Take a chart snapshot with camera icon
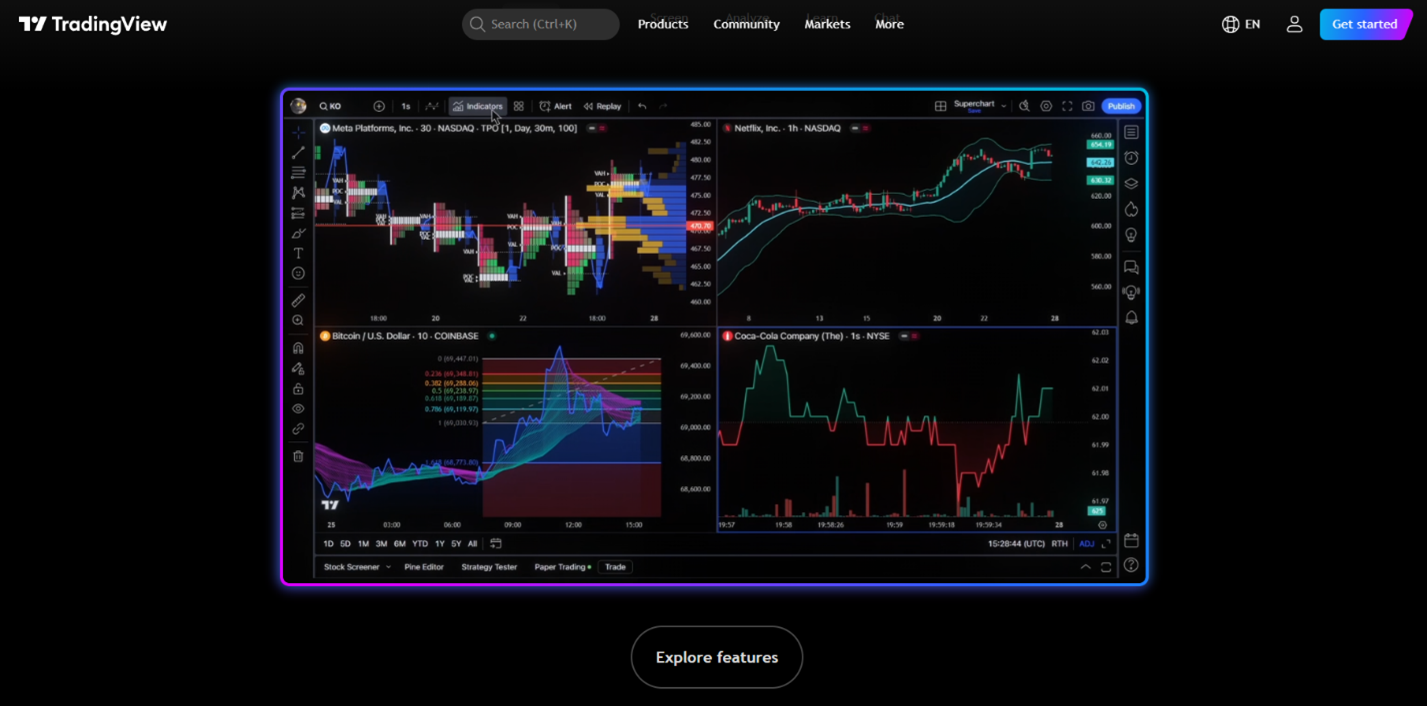 tap(1088, 106)
